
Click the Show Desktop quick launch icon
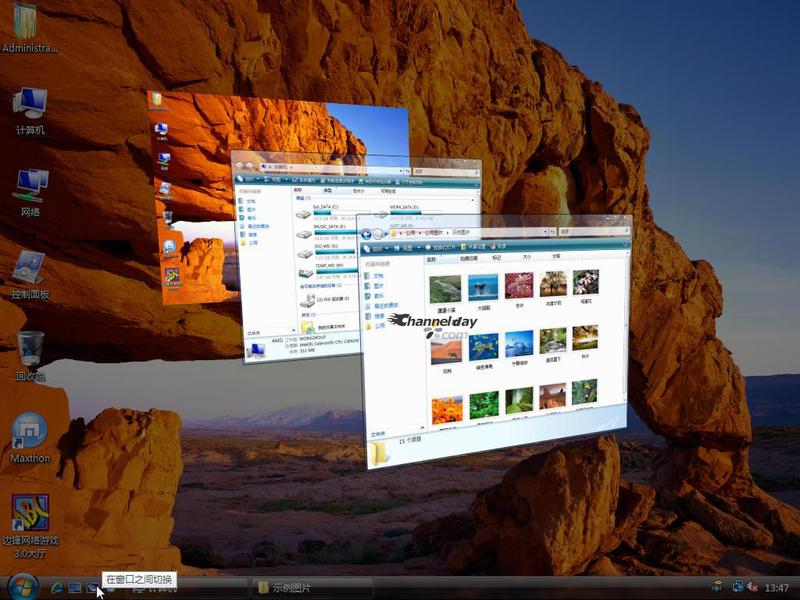point(75,588)
